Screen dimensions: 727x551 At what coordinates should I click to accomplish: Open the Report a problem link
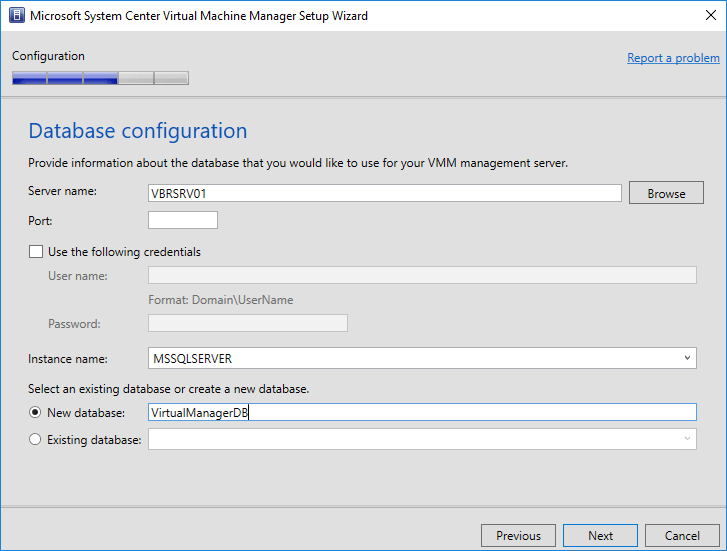[673, 58]
